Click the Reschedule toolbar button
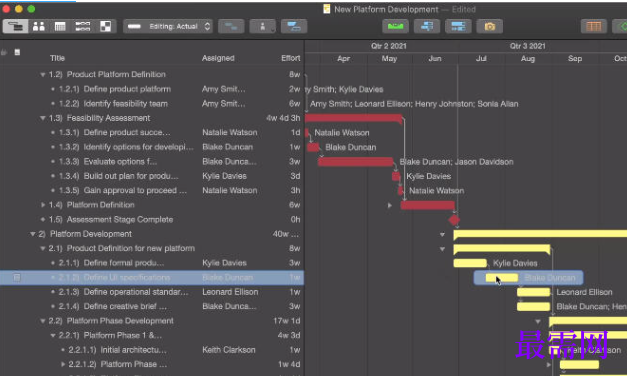 [458, 26]
